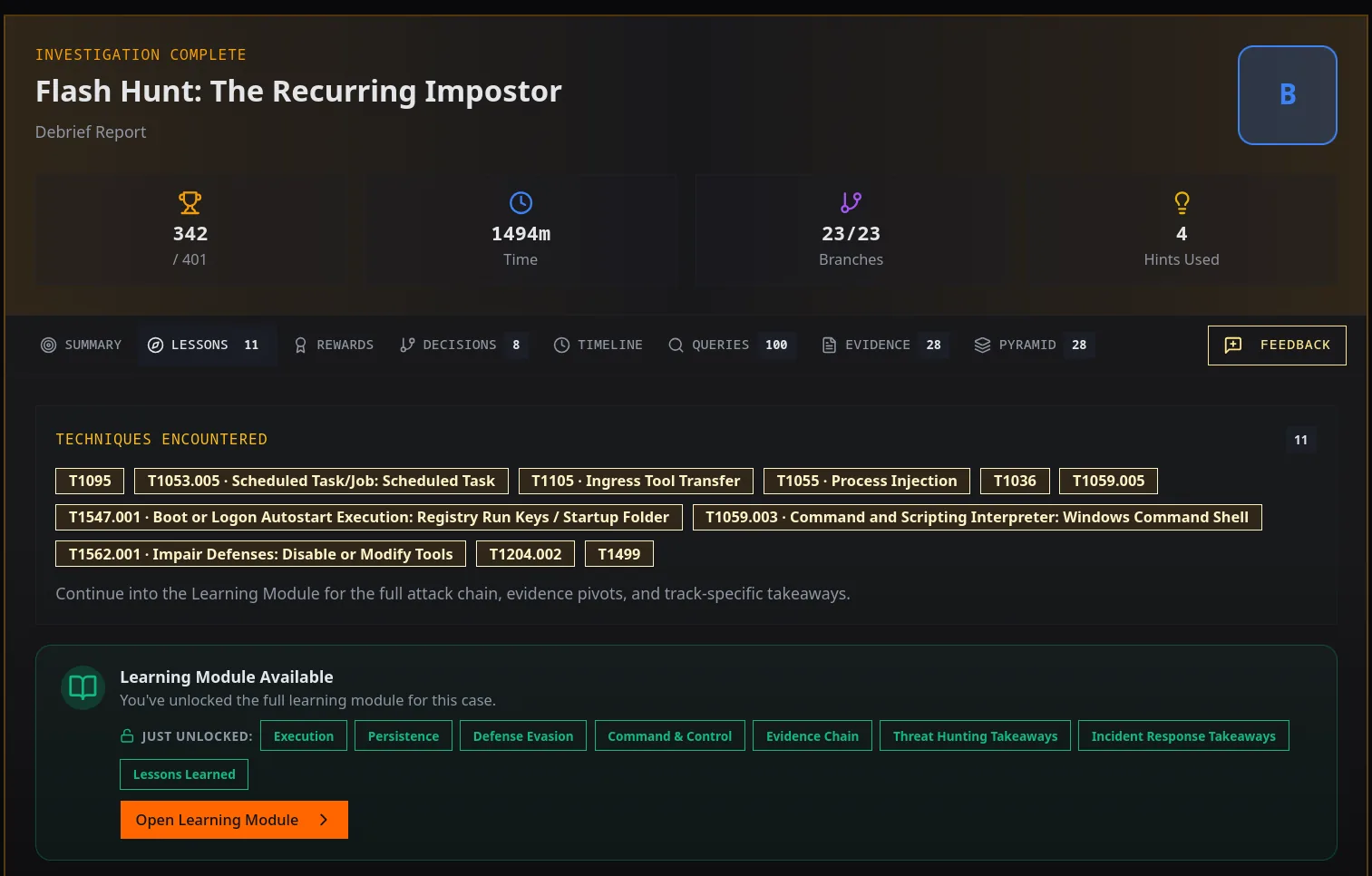Click Incident Response Takeaways chip
The width and height of the screenshot is (1372, 876).
click(x=1183, y=736)
